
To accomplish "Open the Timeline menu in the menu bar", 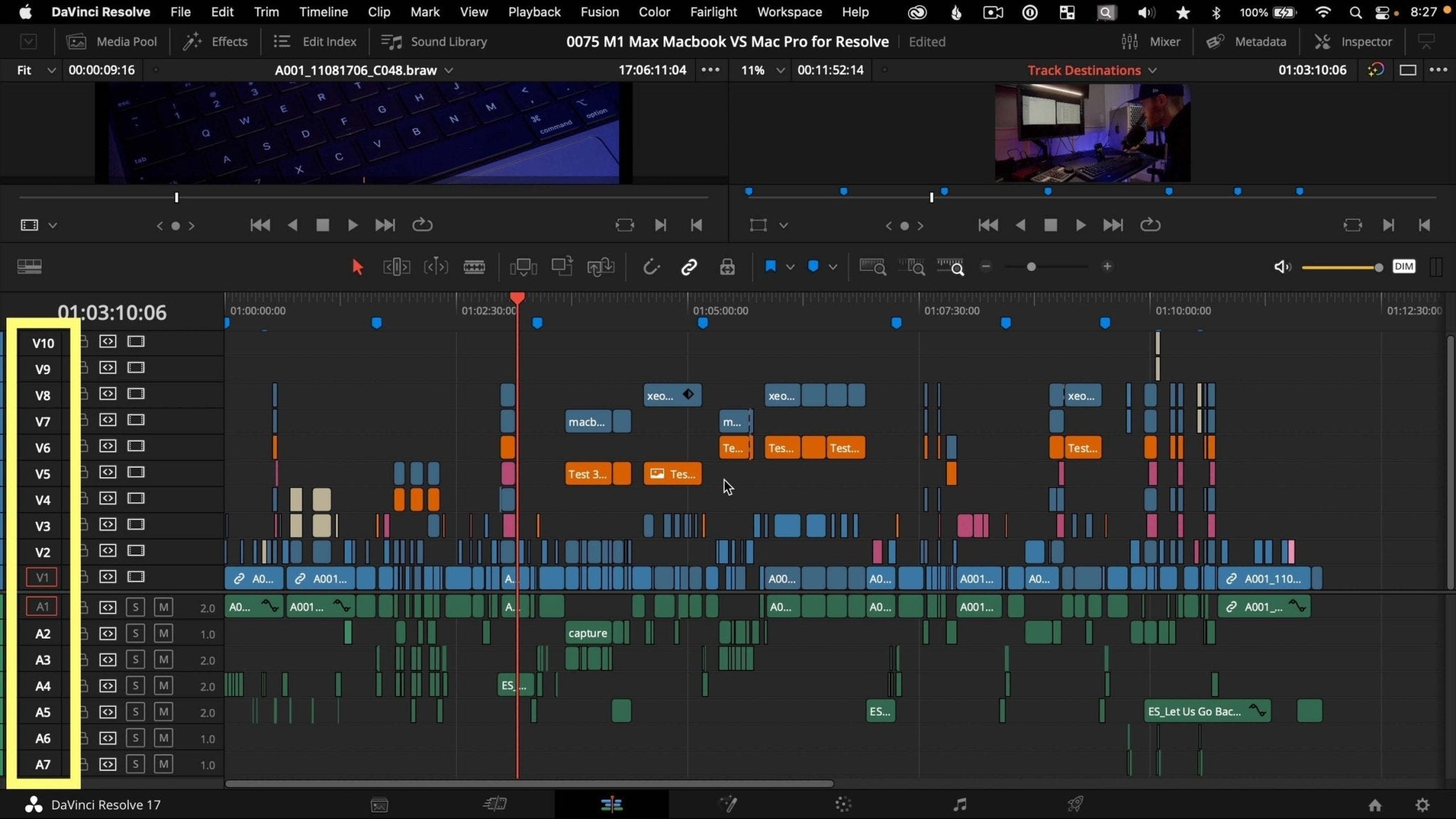I will point(323,11).
